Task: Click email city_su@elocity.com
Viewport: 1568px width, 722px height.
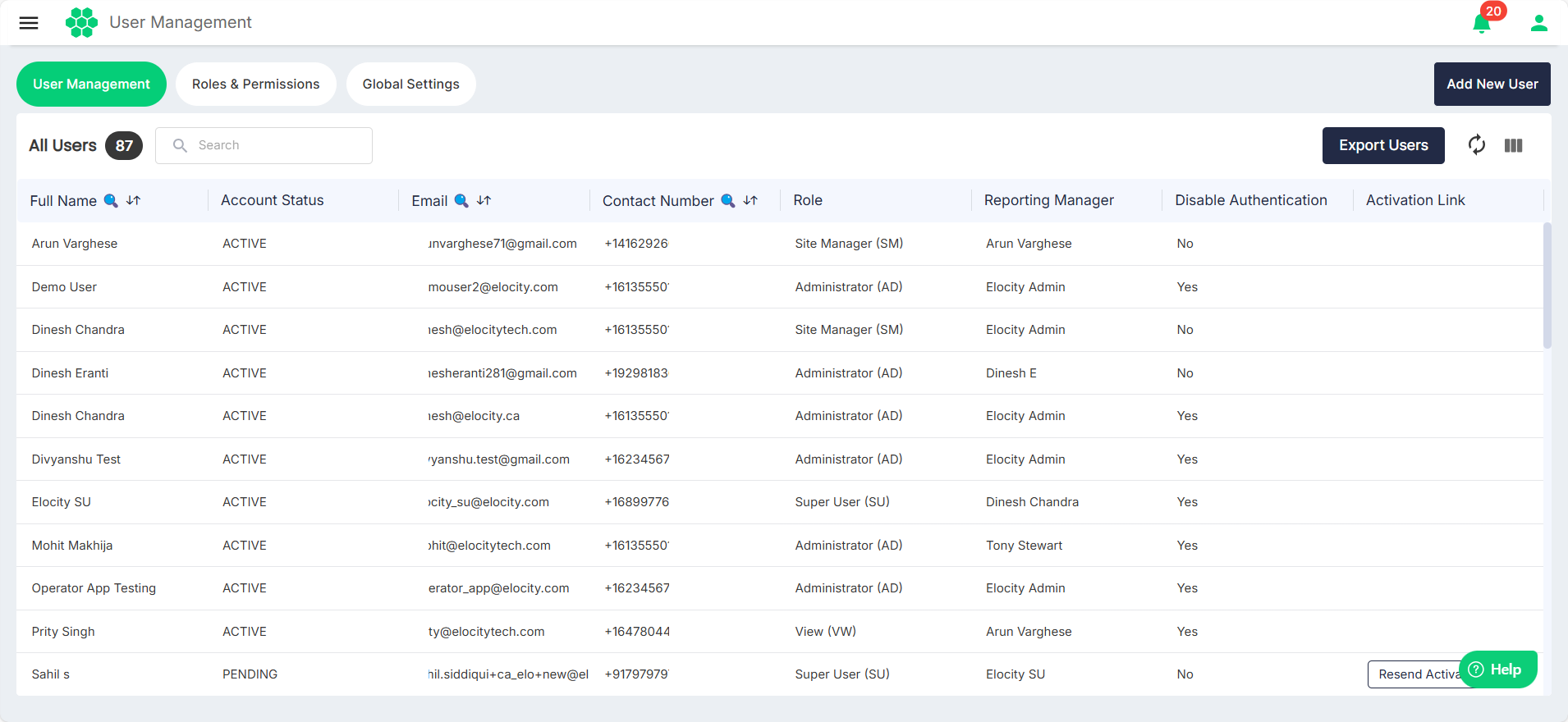Action: point(488,502)
